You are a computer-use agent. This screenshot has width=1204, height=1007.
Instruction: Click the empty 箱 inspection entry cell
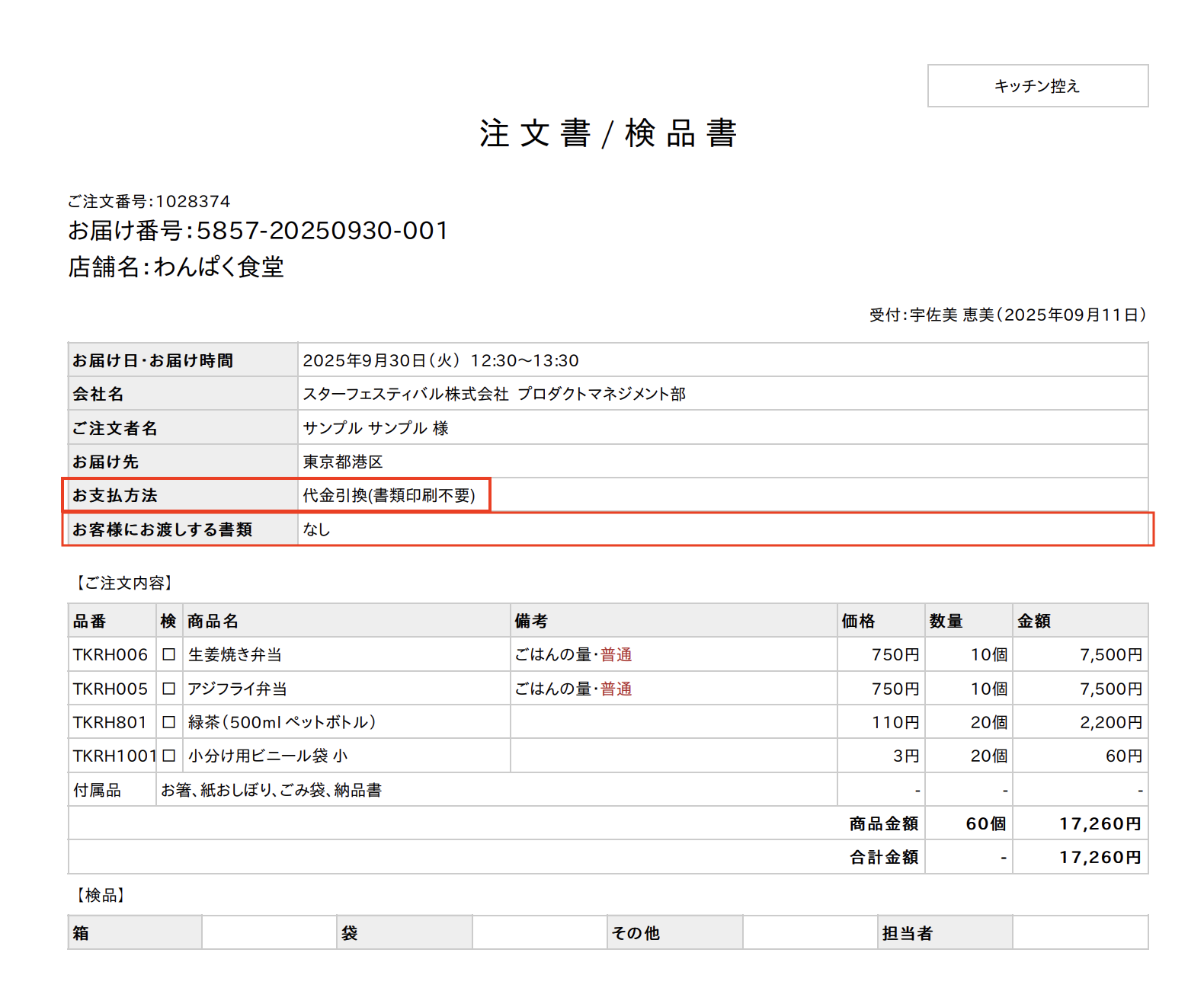pos(269,932)
